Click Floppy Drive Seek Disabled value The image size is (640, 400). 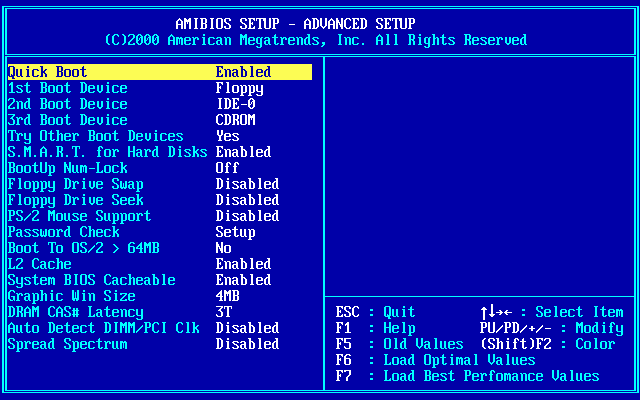[x=247, y=200]
